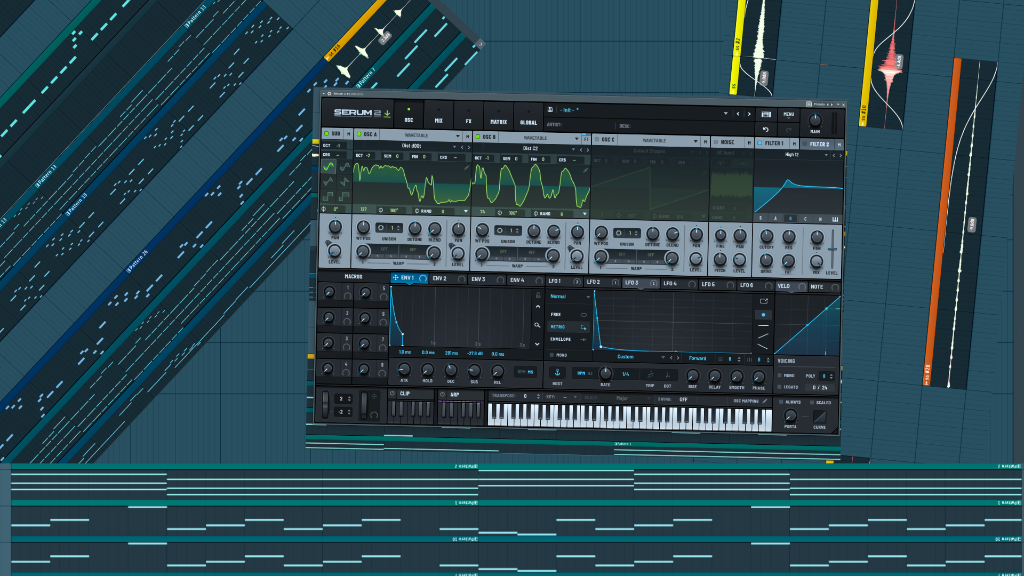Screen dimensions: 1024x576
Task: Click the OSC A waveform pencil edit icon
Action: pos(466,168)
